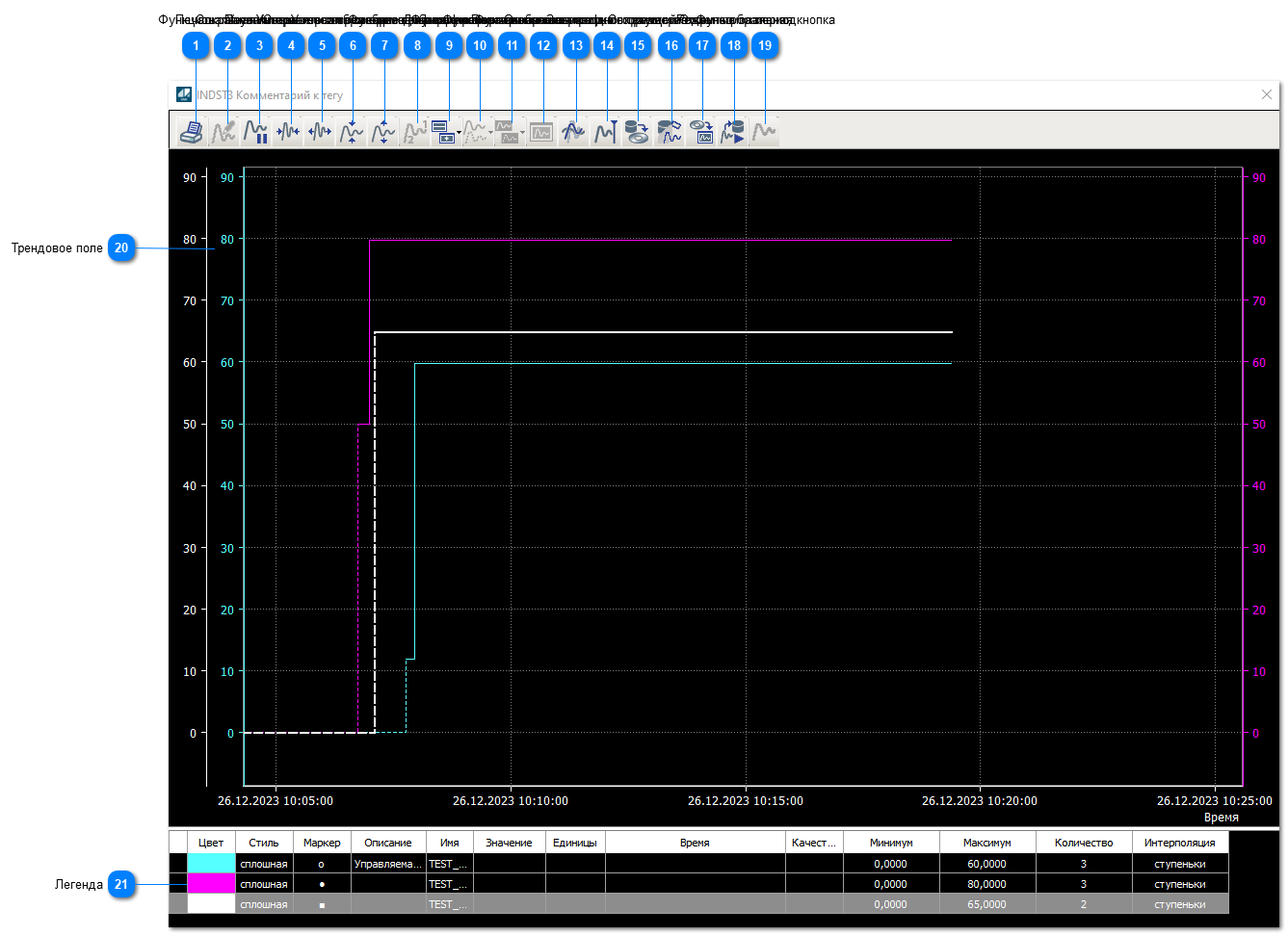Click the white color swatch in legend
The image size is (1288, 936).
click(211, 904)
